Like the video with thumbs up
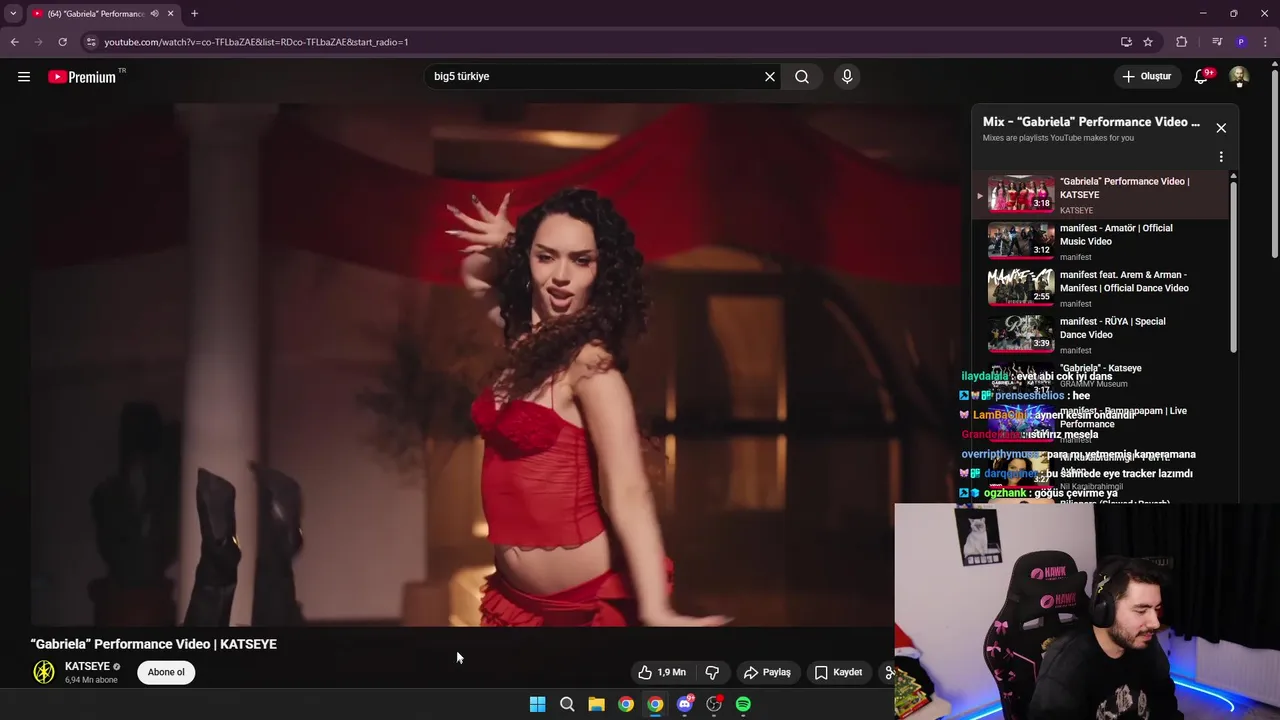 [x=663, y=673]
